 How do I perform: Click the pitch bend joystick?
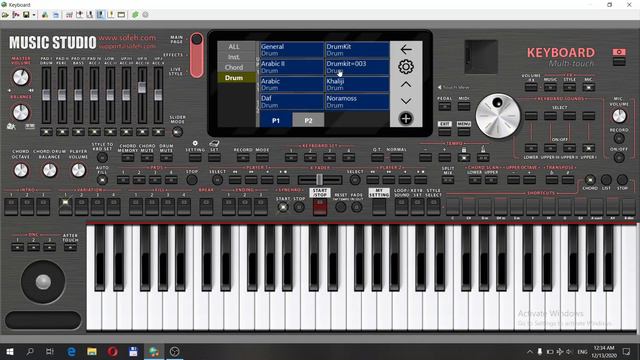tap(43, 282)
